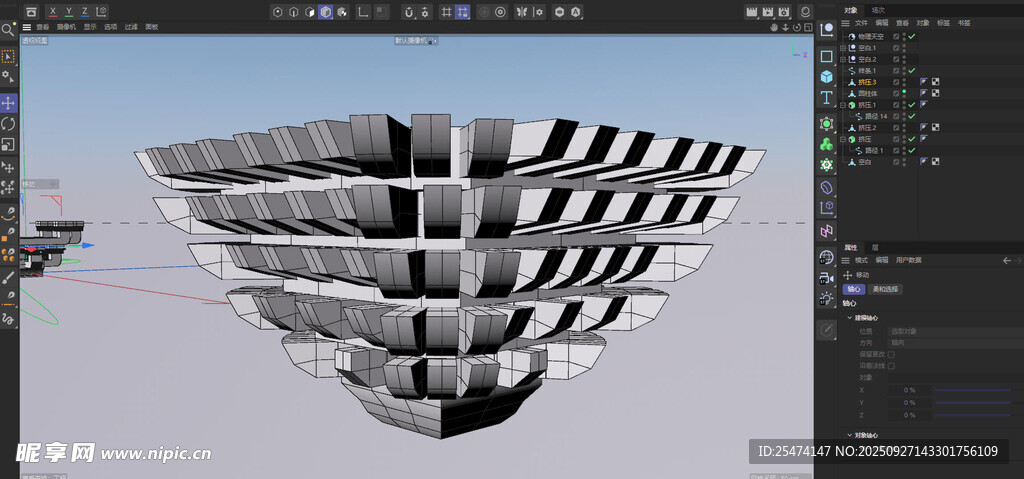Viewport: 1024px width, 479px height.
Task: Select the Move tool in left toolbar
Action: [x=8, y=103]
